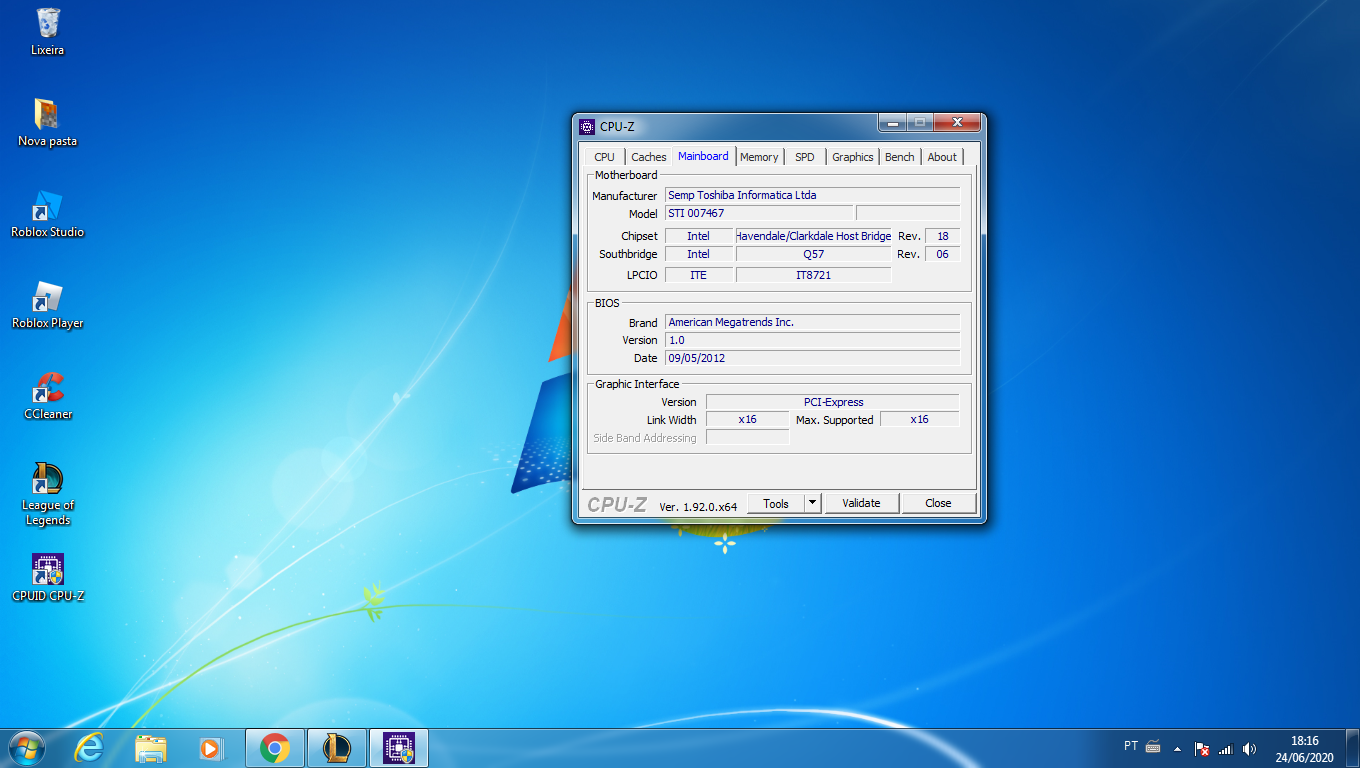The height and width of the screenshot is (768, 1360).
Task: Click the Validate button
Action: tap(861, 503)
